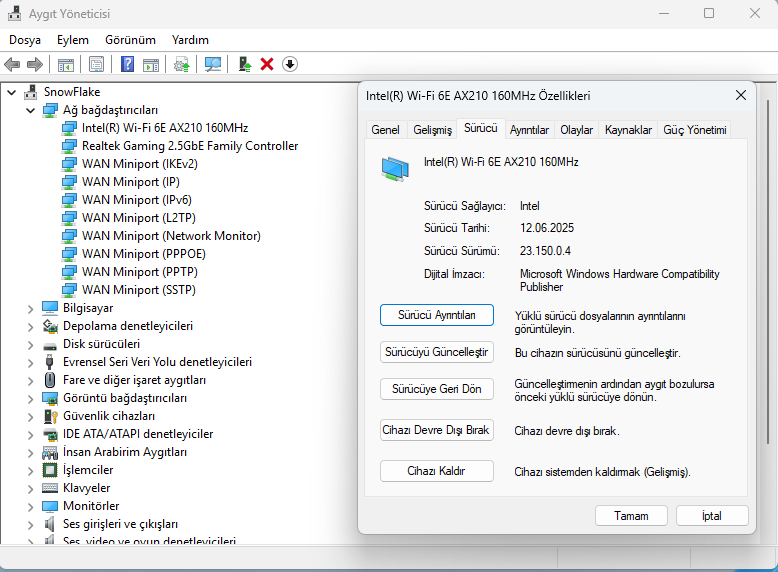The height and width of the screenshot is (572, 778).
Task: Click the mouse icon of Fare ve diğer işaret aygıtları
Action: click(x=50, y=380)
